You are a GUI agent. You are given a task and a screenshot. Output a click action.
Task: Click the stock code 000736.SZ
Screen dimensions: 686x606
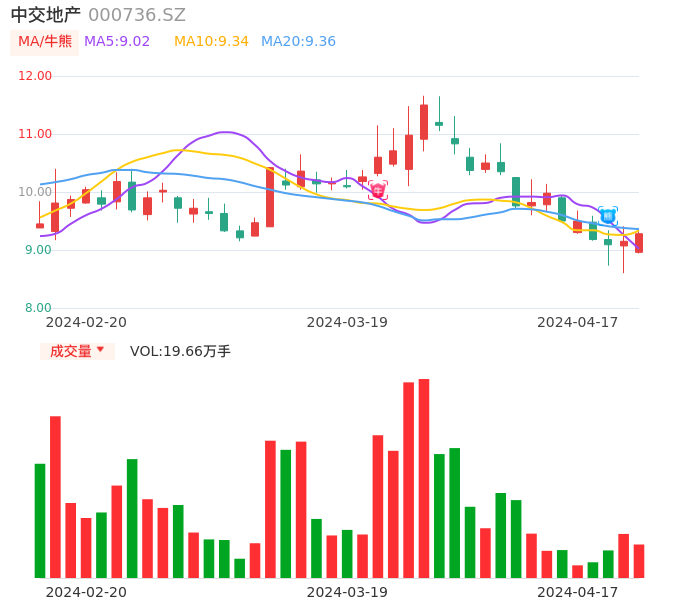point(137,15)
